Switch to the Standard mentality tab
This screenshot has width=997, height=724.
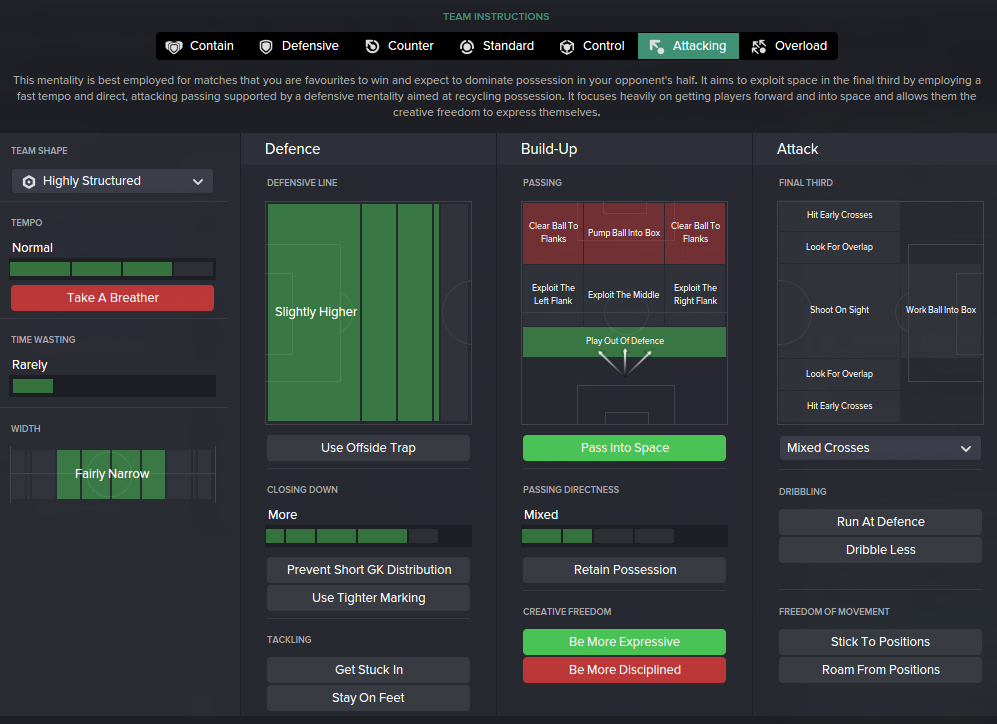coord(497,46)
